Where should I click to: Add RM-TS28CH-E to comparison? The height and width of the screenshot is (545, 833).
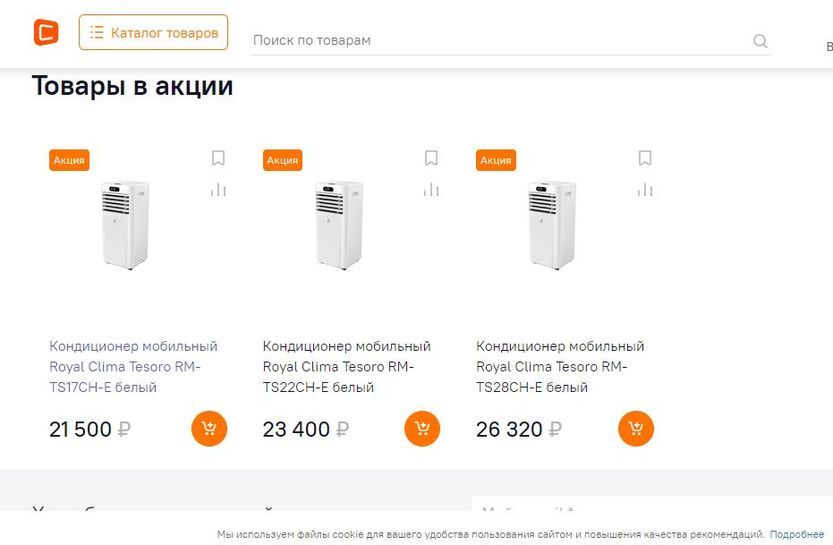tap(645, 190)
